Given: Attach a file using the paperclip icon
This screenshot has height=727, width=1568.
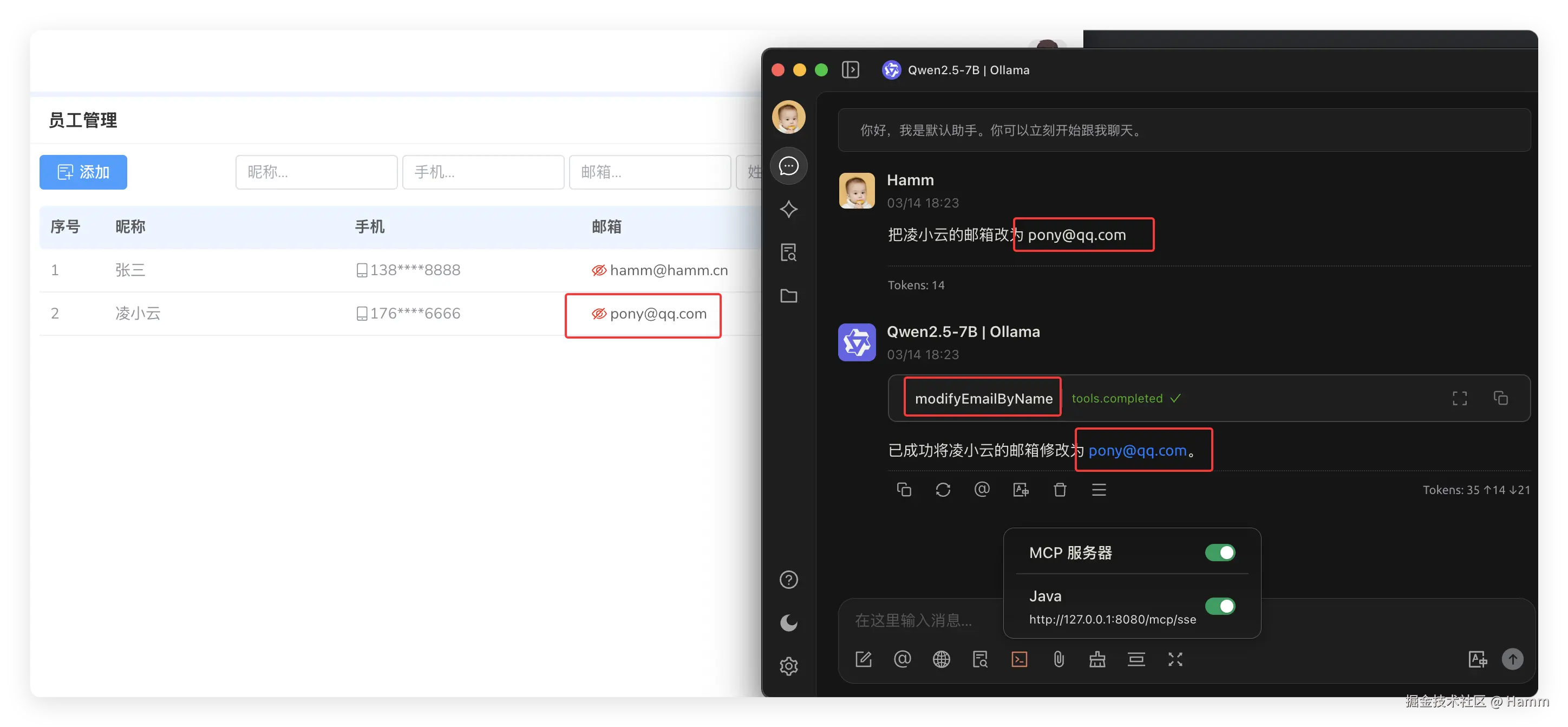Looking at the screenshot, I should pyautogui.click(x=1059, y=659).
